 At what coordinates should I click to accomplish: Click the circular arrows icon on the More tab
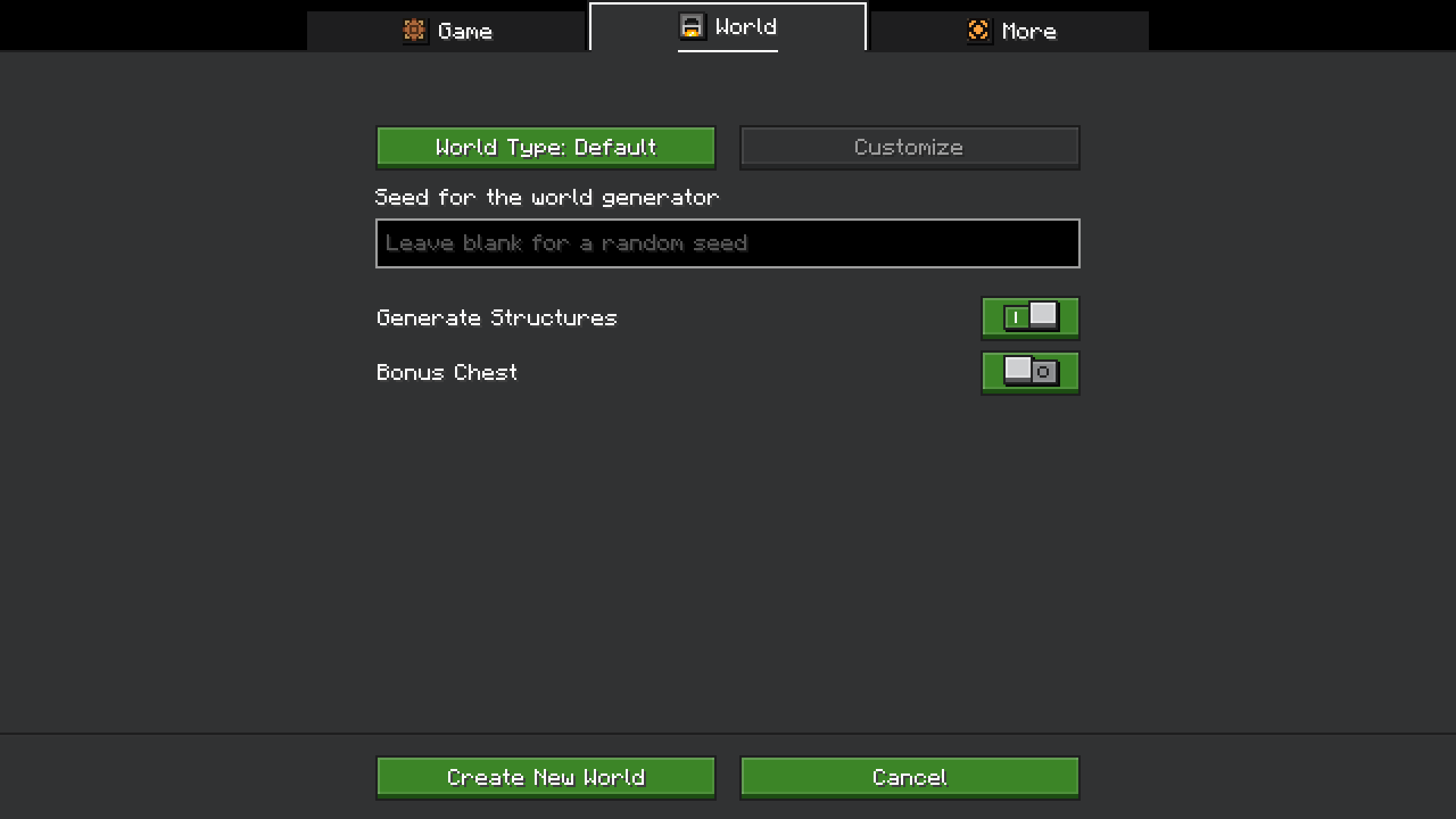click(979, 31)
